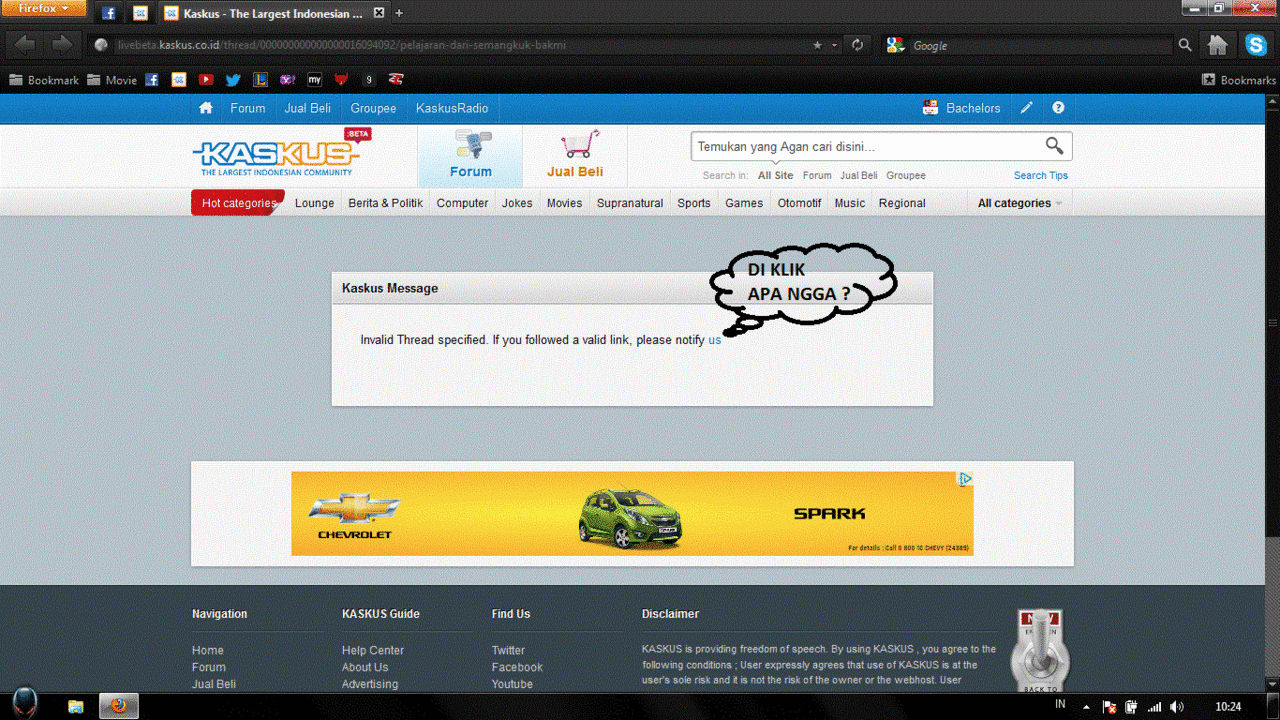Open the Help Center footer link

373,650
